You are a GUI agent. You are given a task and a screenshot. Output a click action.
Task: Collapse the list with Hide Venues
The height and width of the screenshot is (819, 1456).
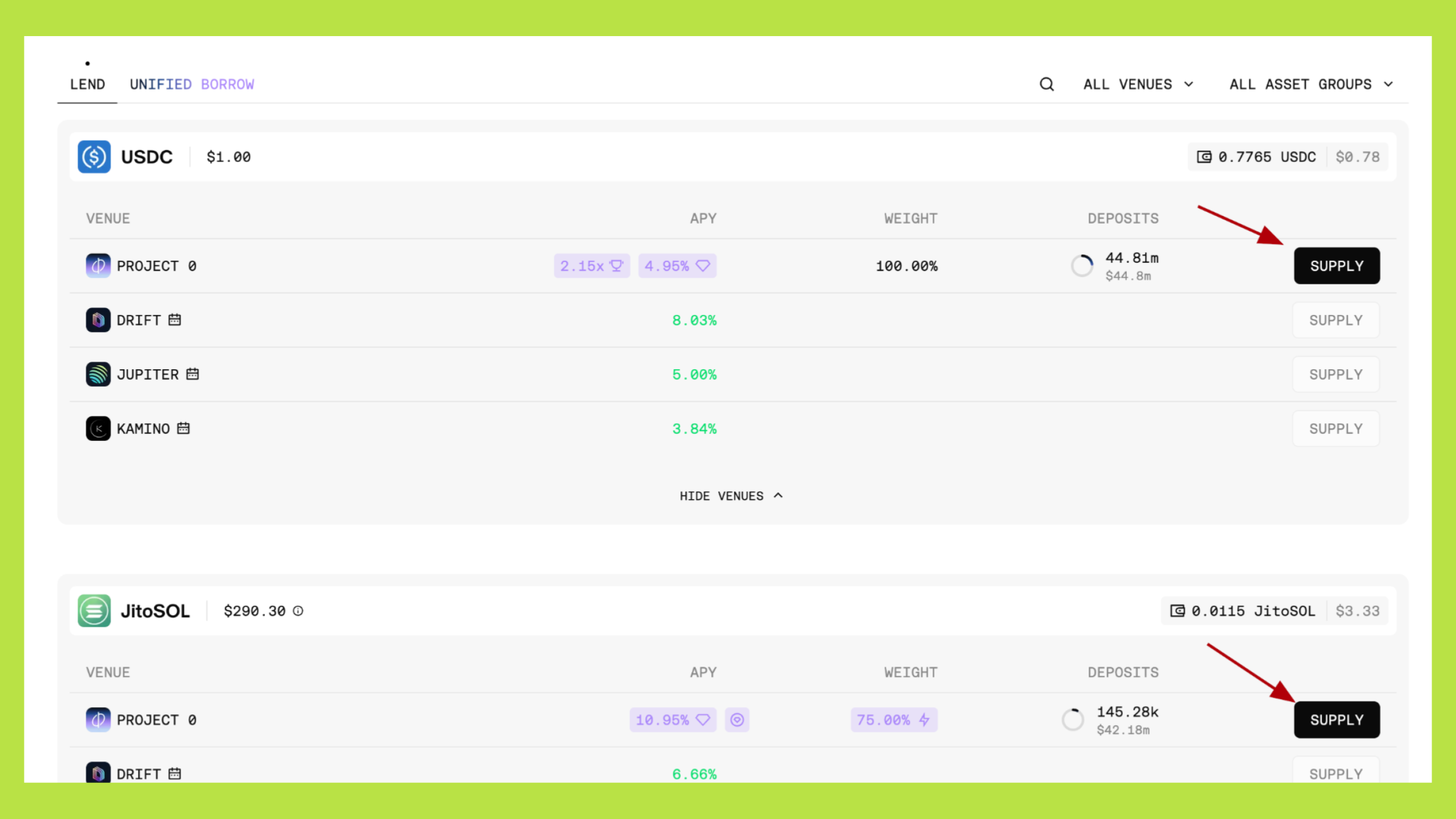click(x=730, y=496)
